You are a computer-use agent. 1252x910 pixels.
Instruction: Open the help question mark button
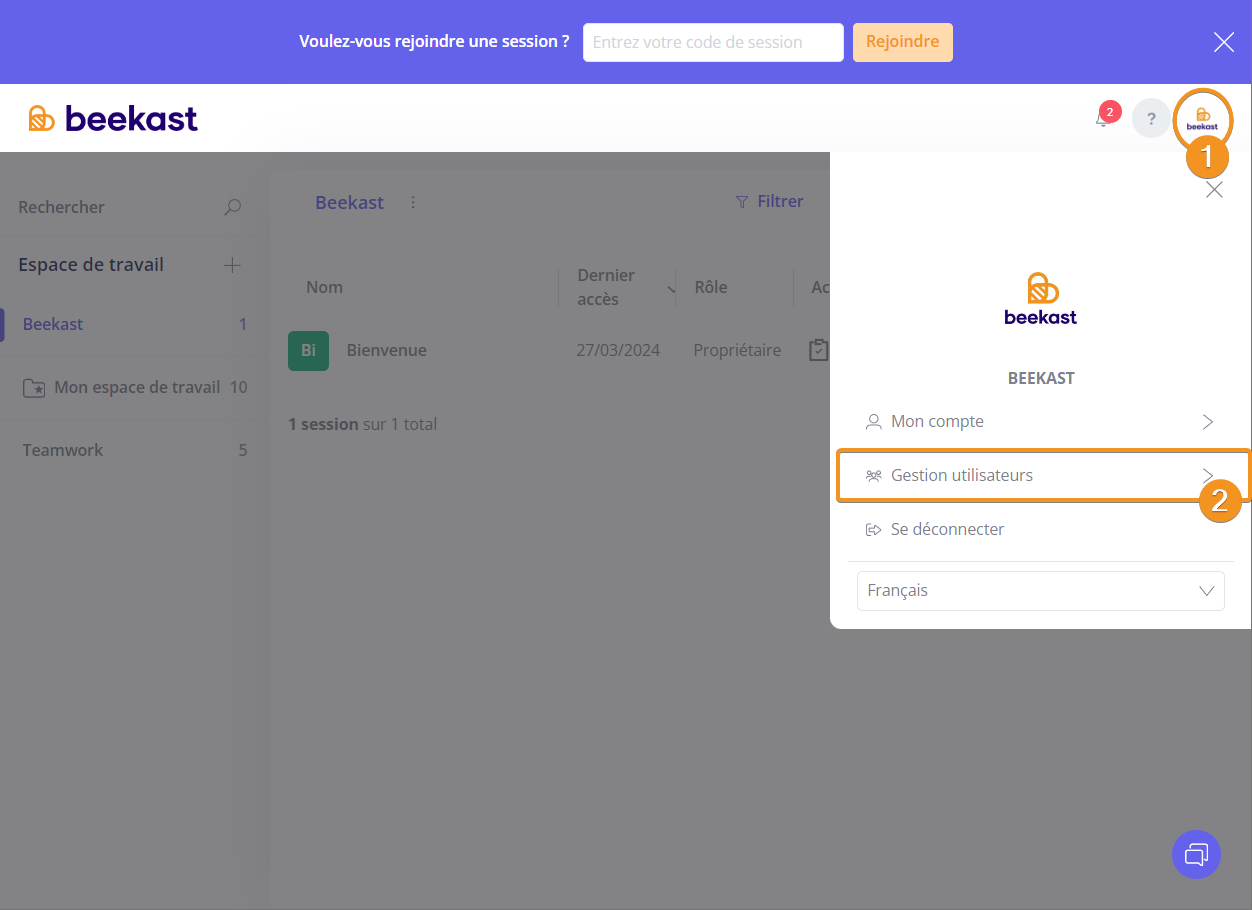coord(1151,118)
